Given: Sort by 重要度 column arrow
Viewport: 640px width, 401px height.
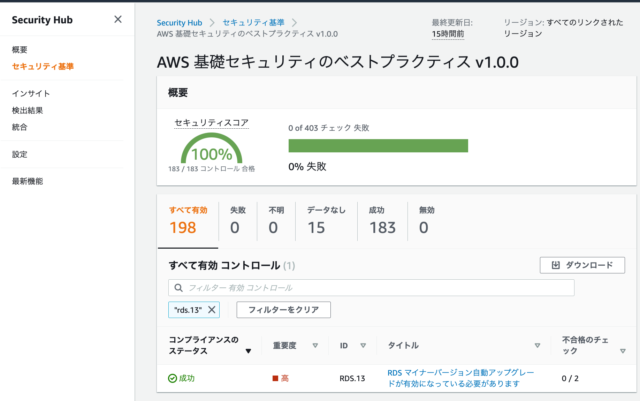Looking at the screenshot, I should click(315, 345).
